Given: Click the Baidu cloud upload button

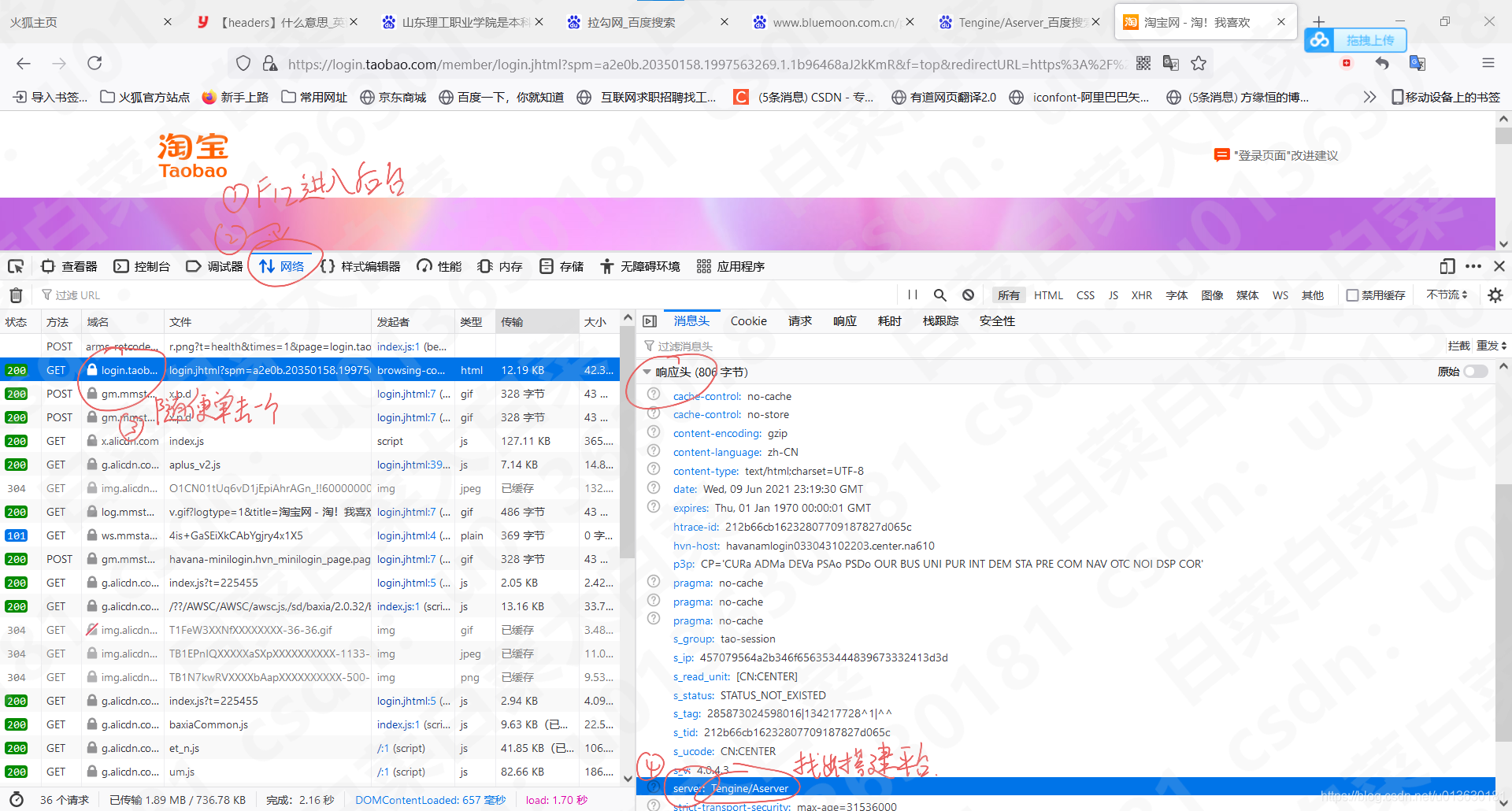Looking at the screenshot, I should 1355,40.
